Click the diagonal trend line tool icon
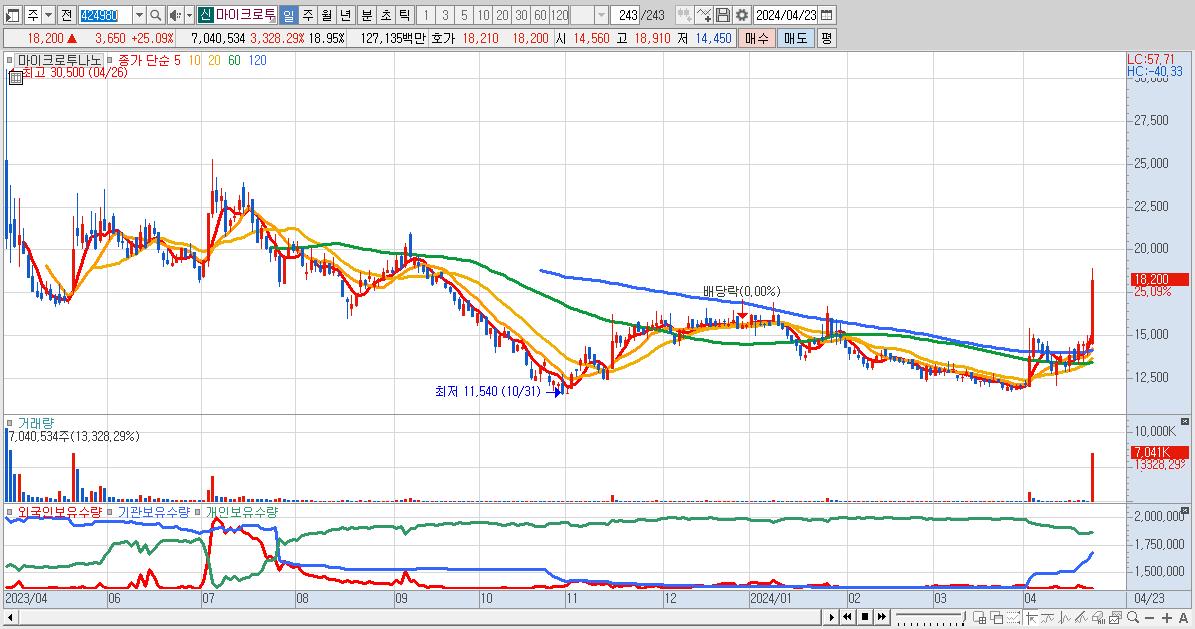This screenshot has width=1195, height=629. 1081,618
